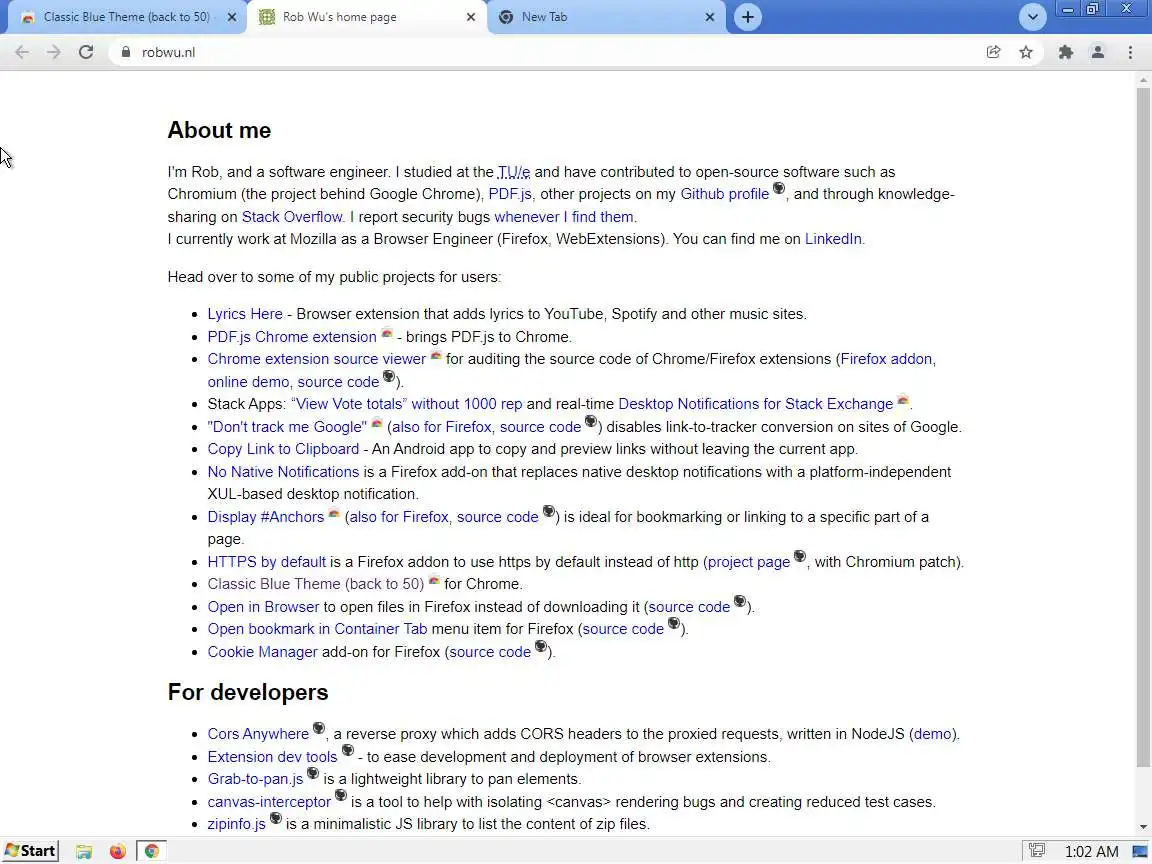Open 'View Vote totals' without 1000 rep link

click(406, 404)
